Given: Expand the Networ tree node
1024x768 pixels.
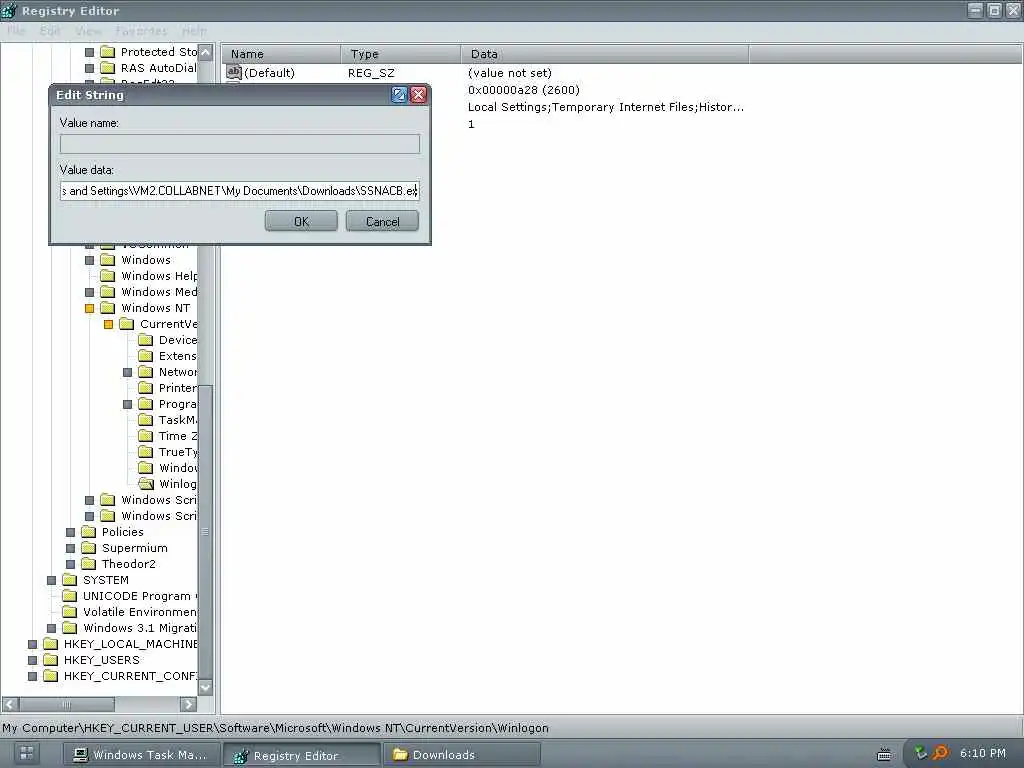Looking at the screenshot, I should [x=127, y=372].
